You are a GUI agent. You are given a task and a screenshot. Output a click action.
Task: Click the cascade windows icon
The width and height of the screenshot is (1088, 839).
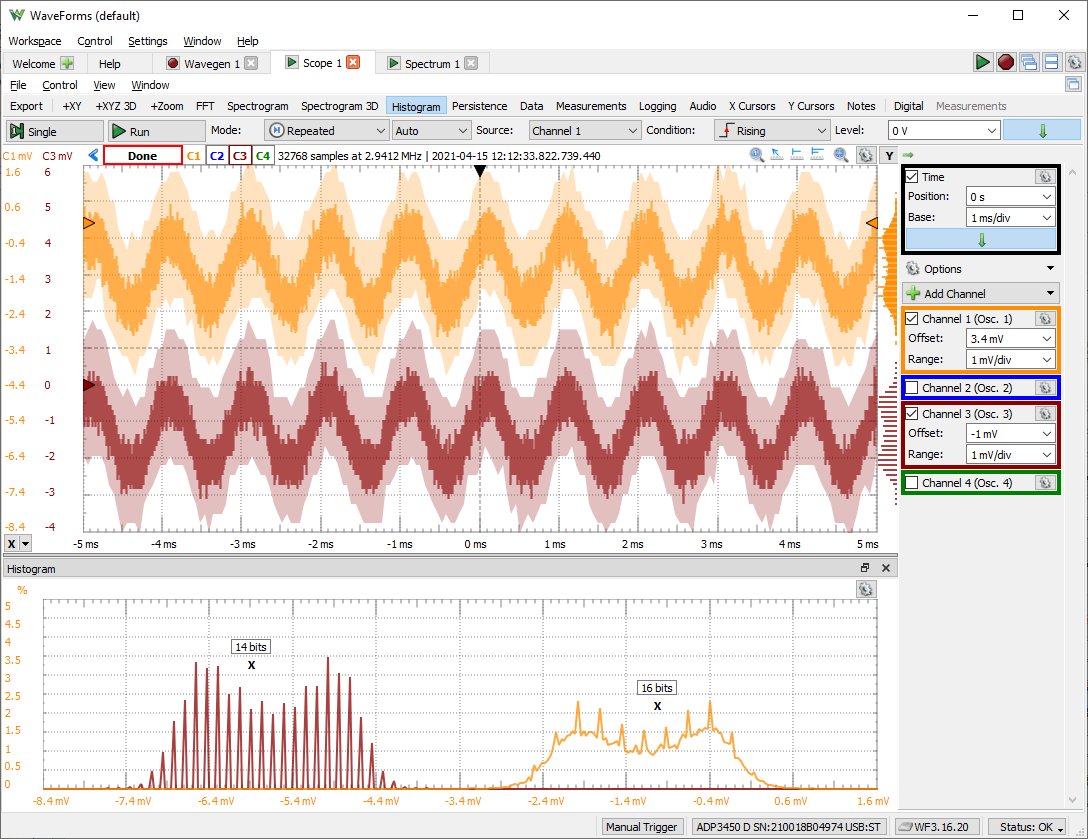1028,62
